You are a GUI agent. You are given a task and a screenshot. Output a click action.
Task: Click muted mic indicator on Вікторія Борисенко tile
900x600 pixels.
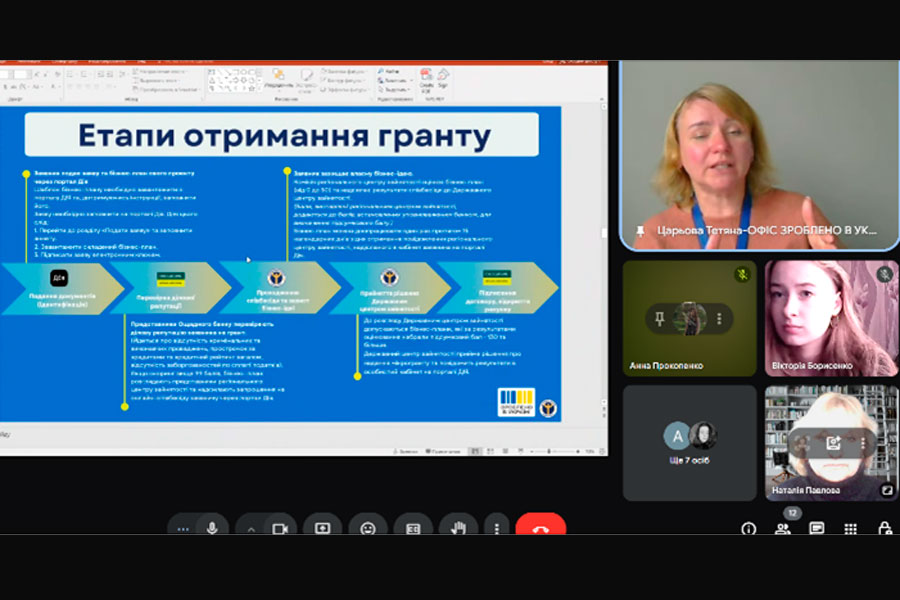(885, 274)
